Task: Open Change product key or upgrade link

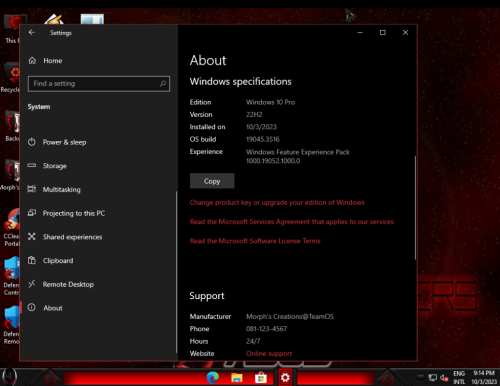Action: click(277, 203)
